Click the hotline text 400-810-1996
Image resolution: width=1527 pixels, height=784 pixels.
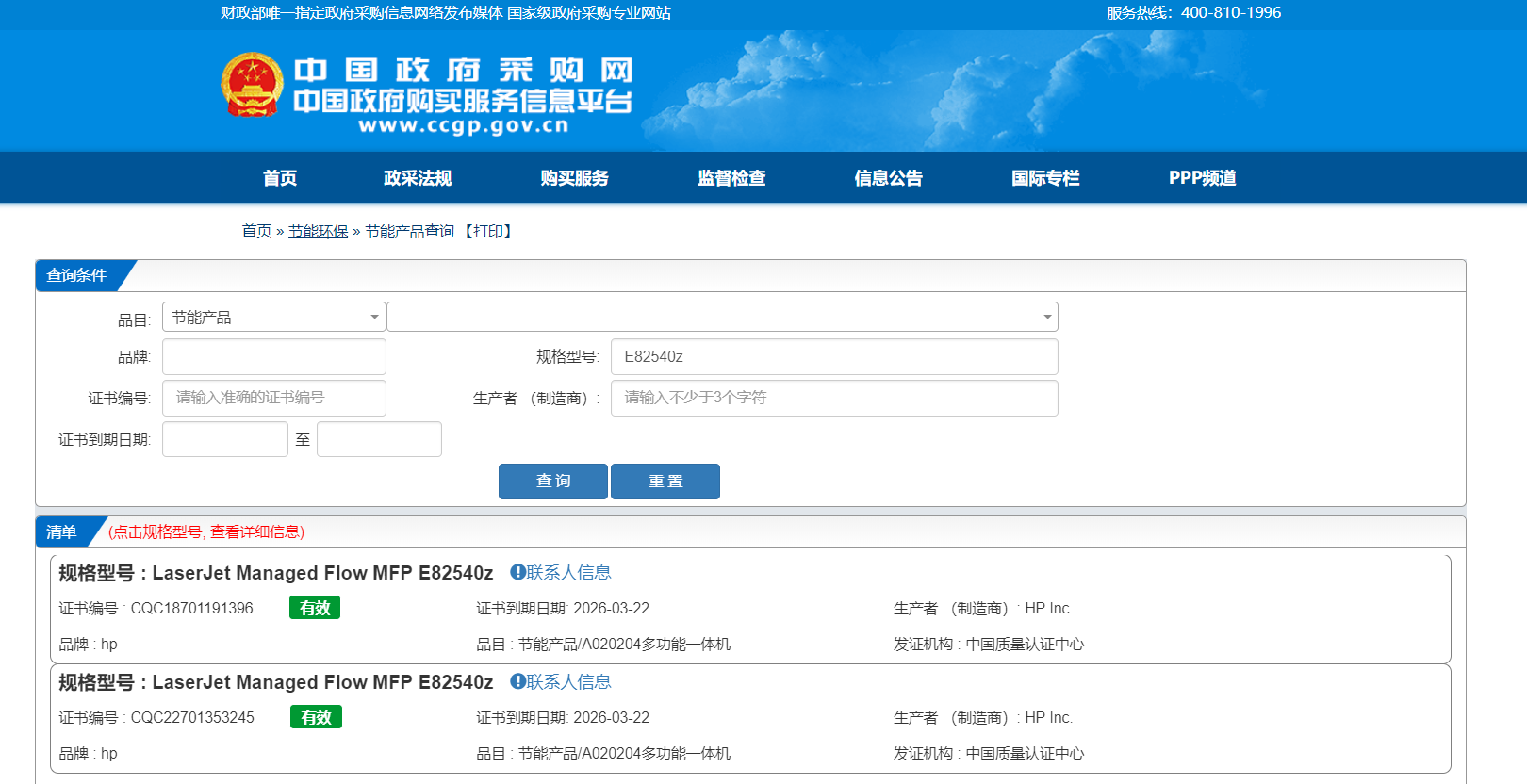[1231, 12]
